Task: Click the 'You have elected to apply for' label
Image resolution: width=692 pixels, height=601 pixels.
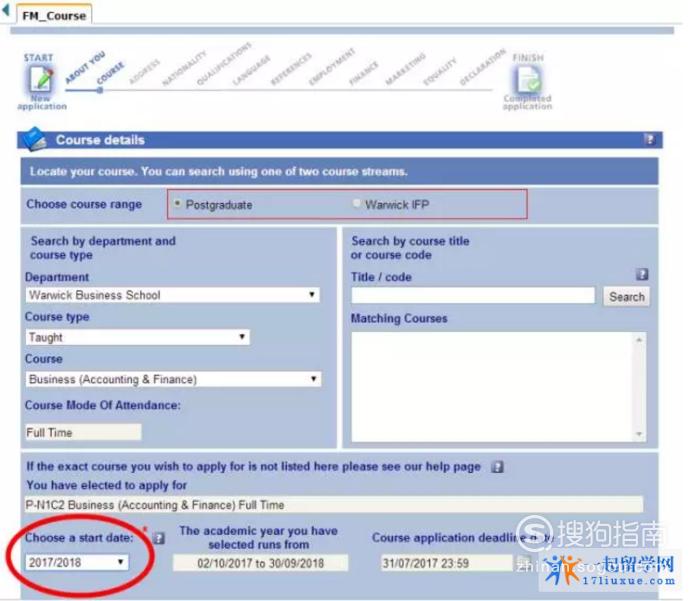Action: tap(106, 485)
